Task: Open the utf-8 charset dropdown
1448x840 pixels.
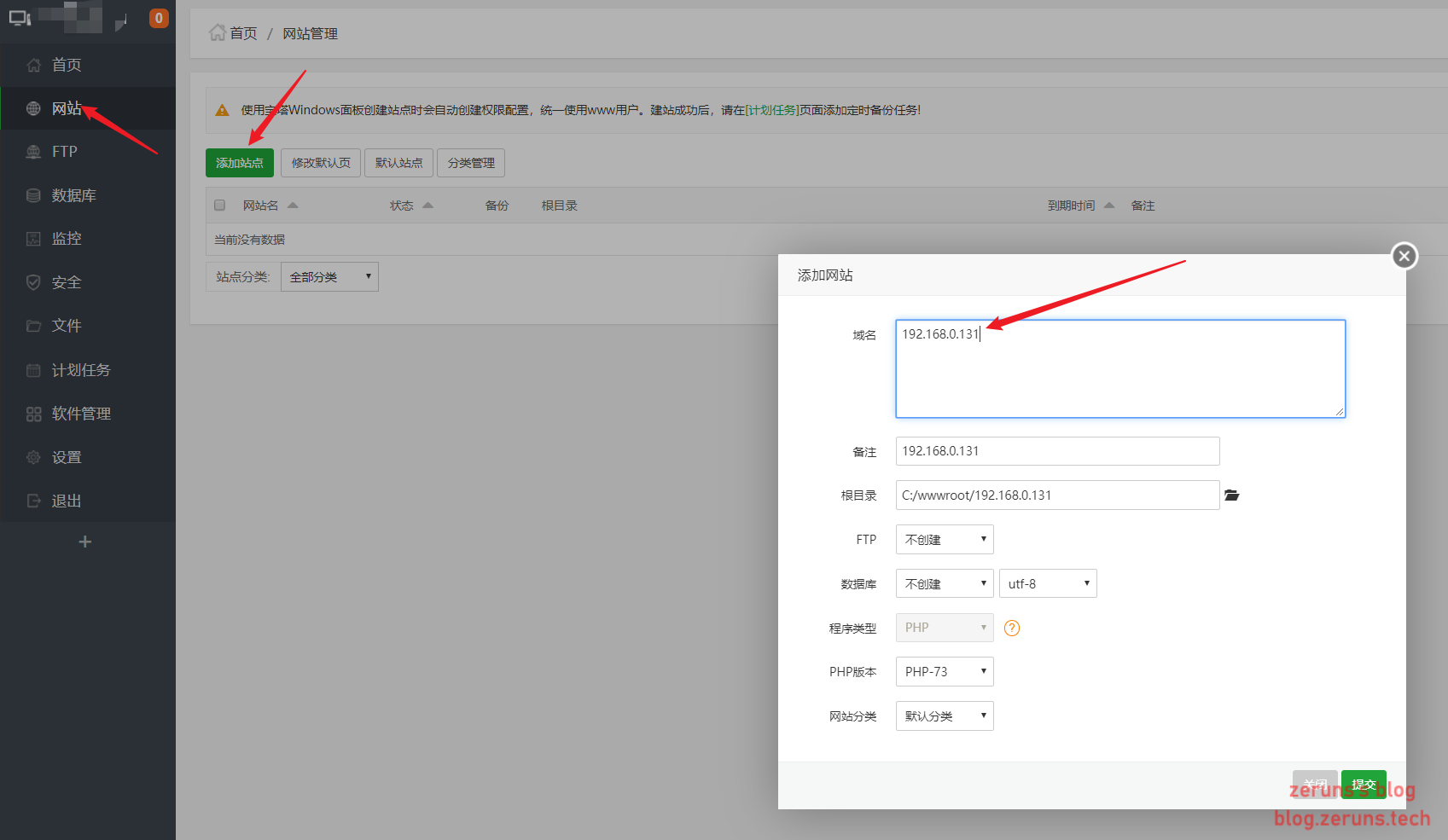Action: pyautogui.click(x=1048, y=582)
